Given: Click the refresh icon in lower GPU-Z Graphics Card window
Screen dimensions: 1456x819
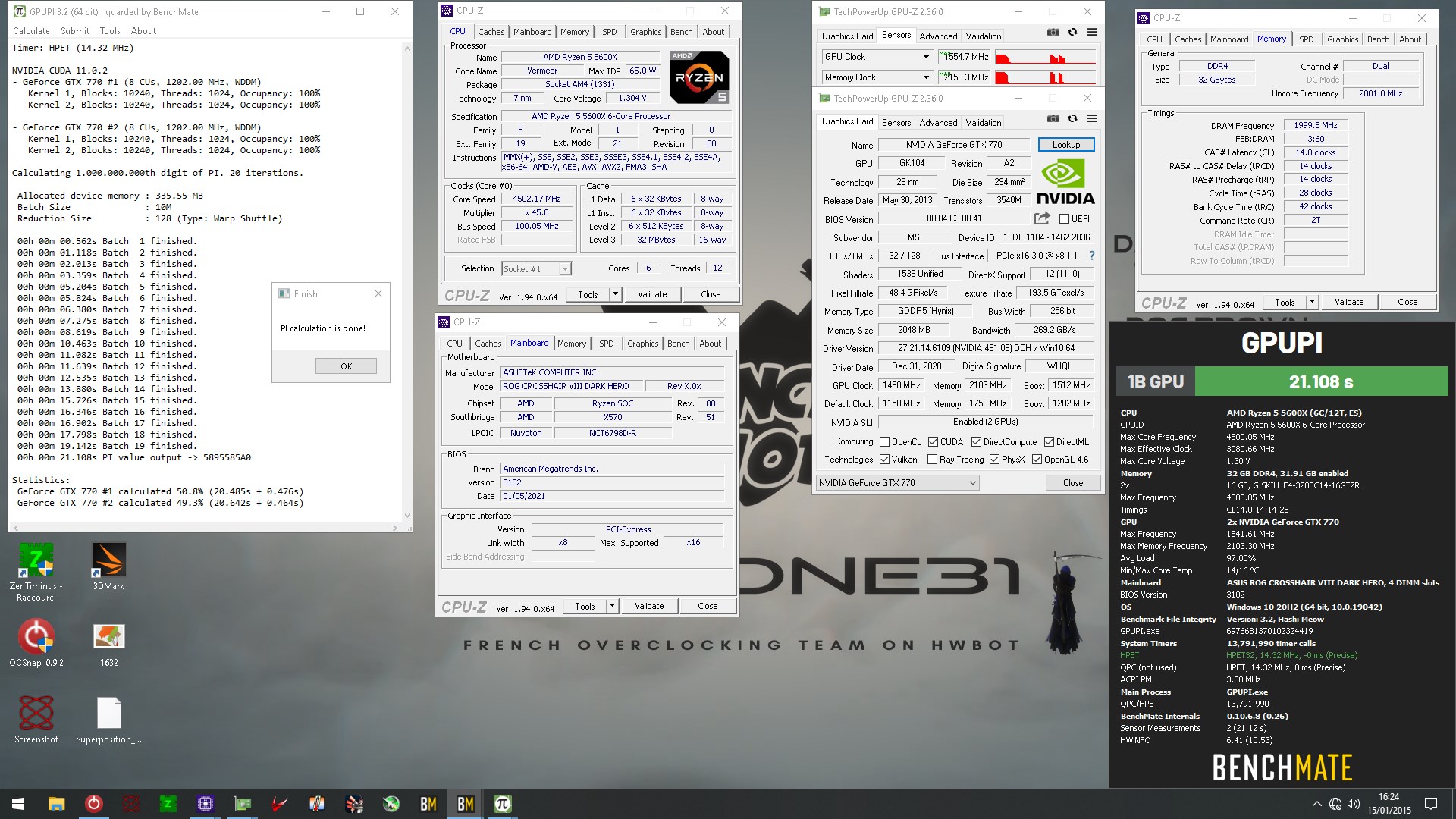Looking at the screenshot, I should pyautogui.click(x=1072, y=118).
